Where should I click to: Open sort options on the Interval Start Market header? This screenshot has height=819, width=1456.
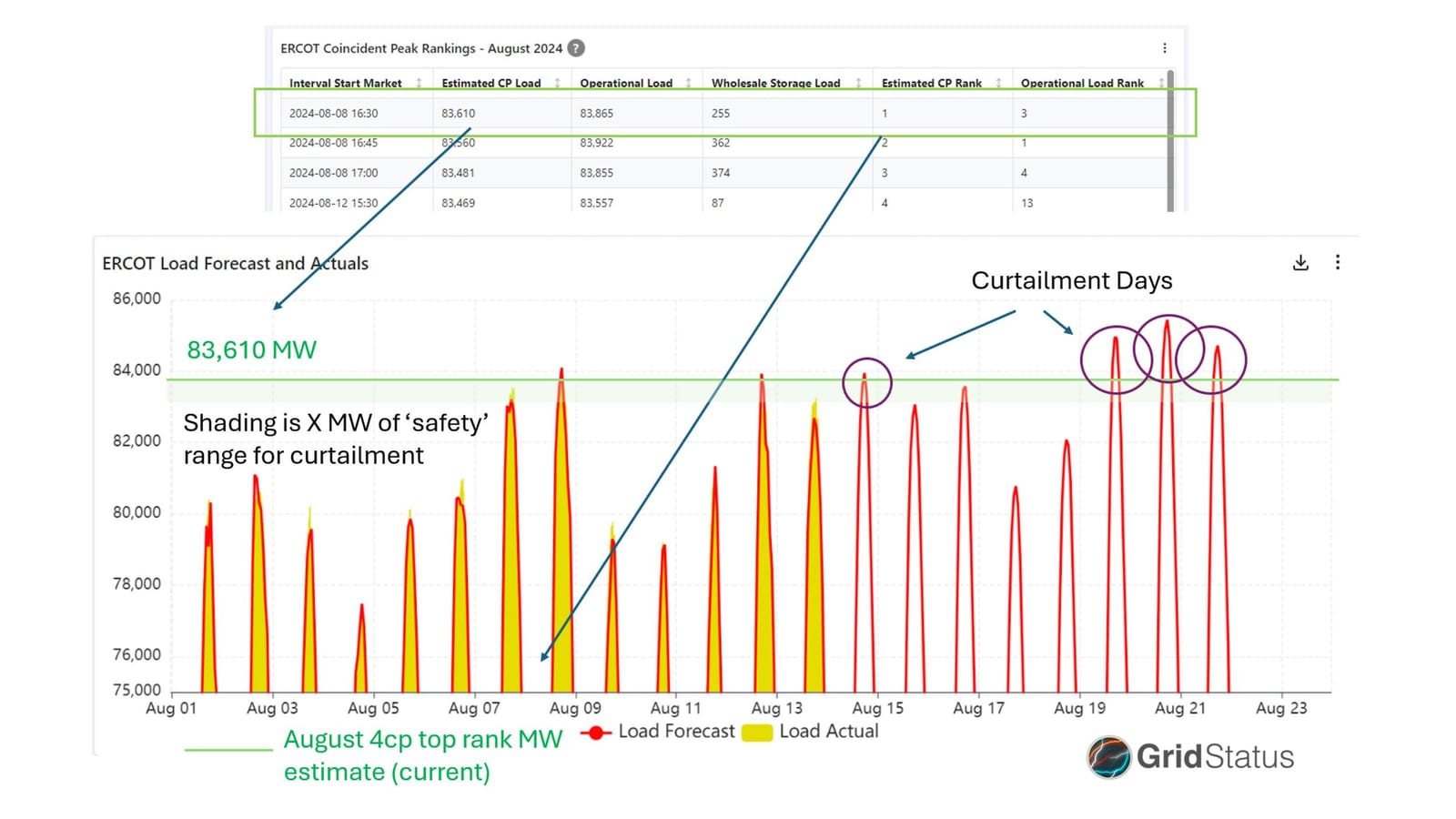[x=418, y=83]
